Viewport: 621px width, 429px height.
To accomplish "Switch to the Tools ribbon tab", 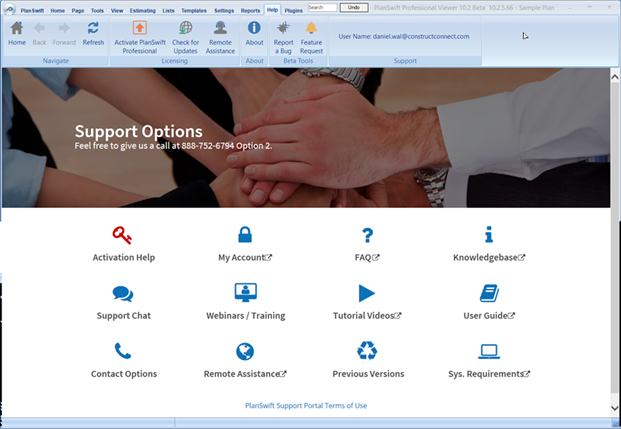I will 97,11.
